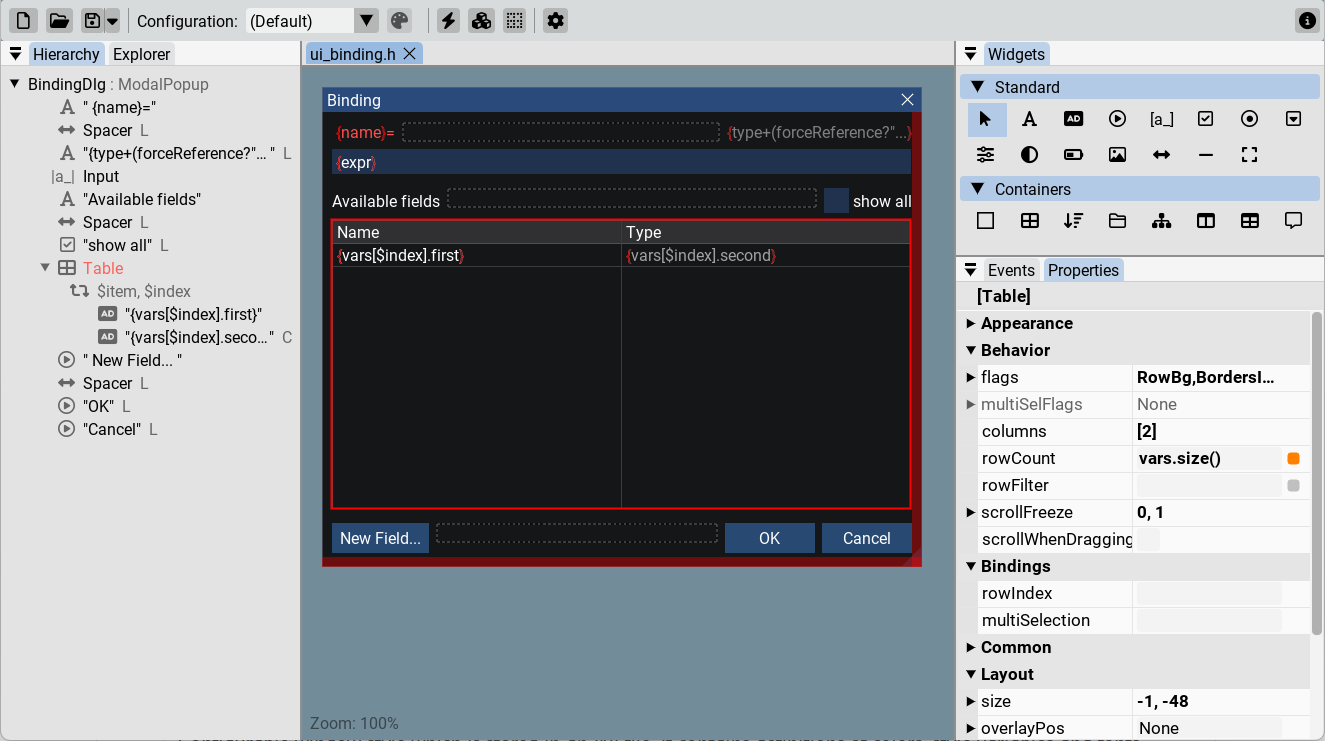Select the Table container icon
1325x741 pixels.
1029,221
